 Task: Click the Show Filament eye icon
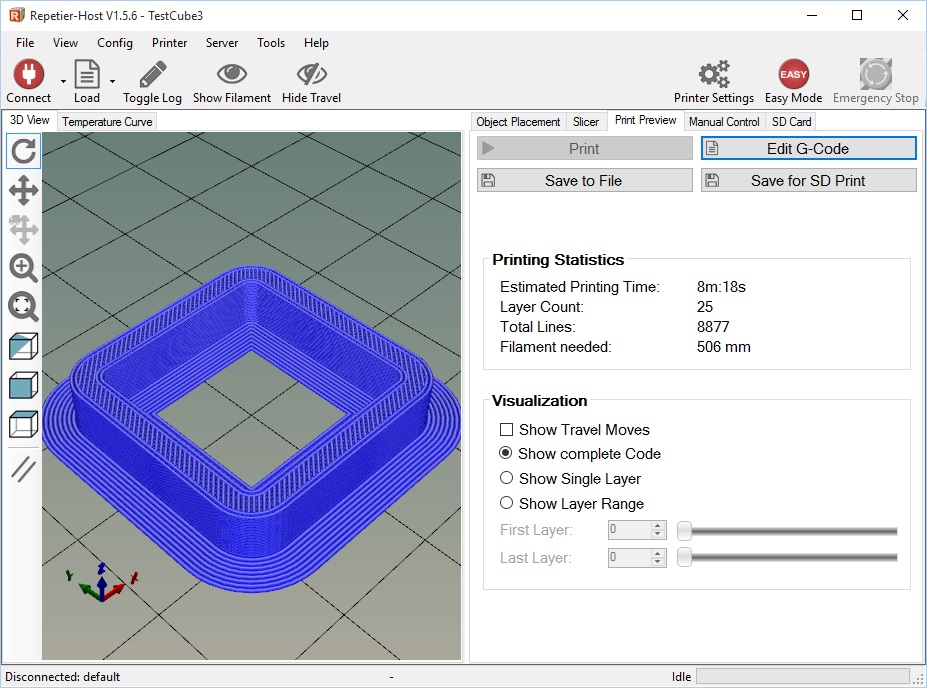click(x=232, y=74)
